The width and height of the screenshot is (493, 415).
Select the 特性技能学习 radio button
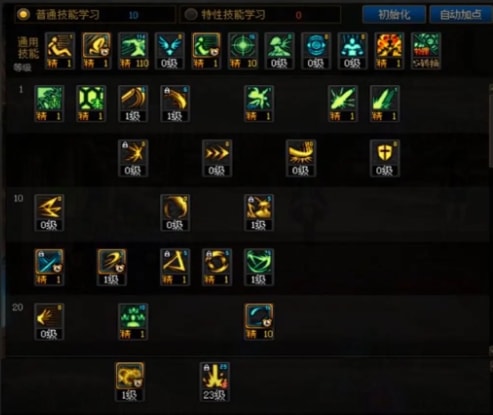(x=191, y=14)
